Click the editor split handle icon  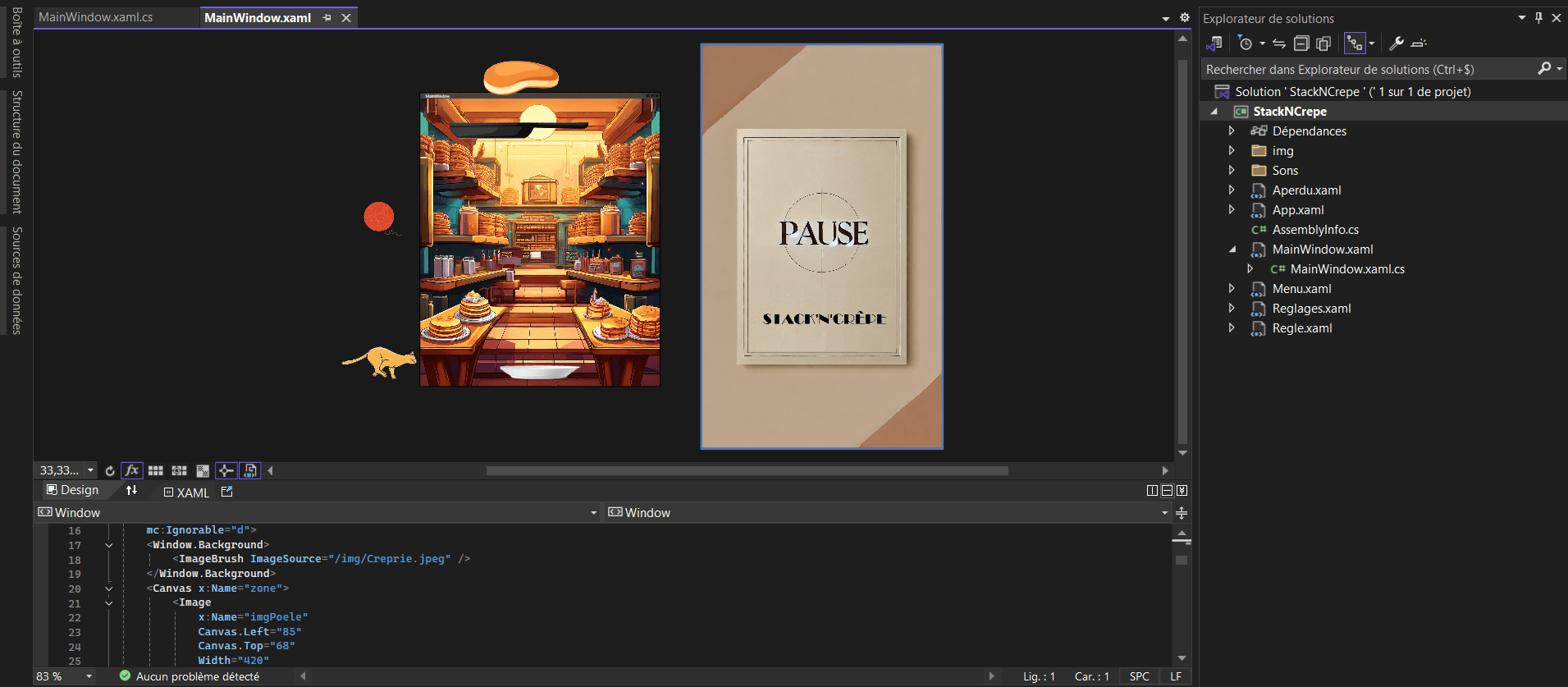(1182, 513)
